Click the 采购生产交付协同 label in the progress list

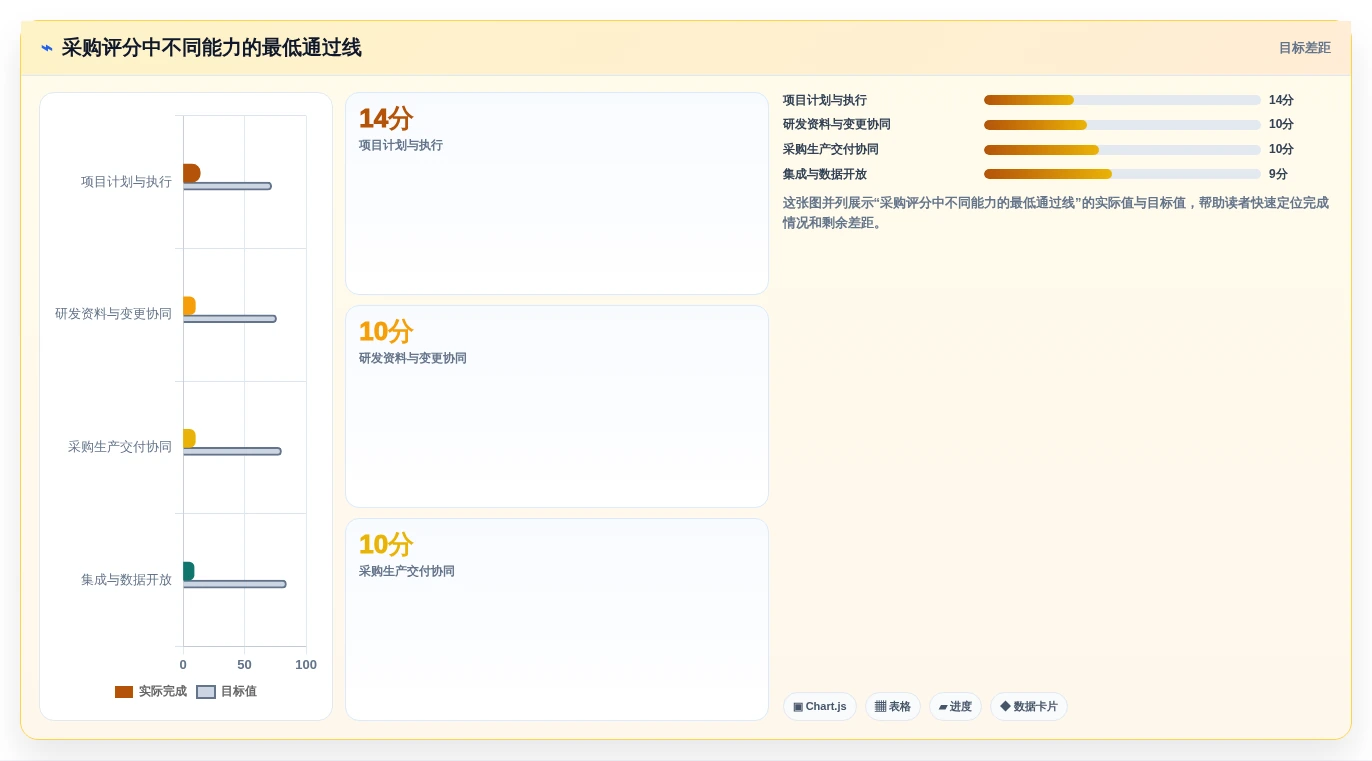click(831, 150)
